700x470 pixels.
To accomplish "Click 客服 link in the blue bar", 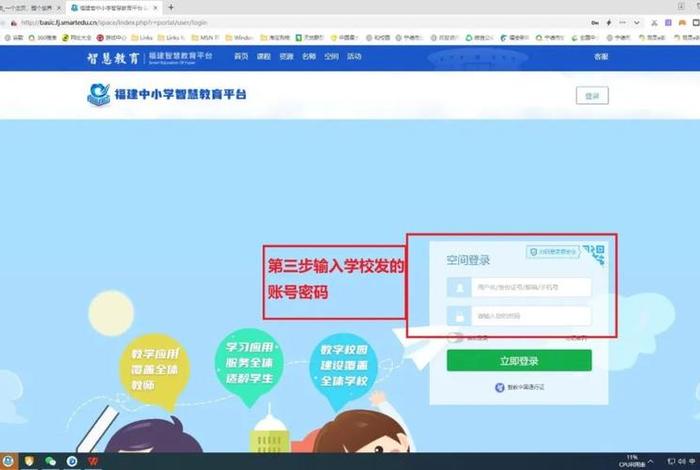I will tap(601, 57).
